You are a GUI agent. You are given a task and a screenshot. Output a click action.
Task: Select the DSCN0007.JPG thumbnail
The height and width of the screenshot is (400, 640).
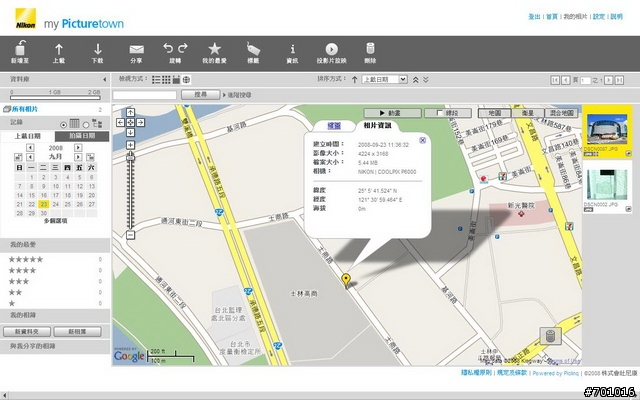(x=607, y=129)
